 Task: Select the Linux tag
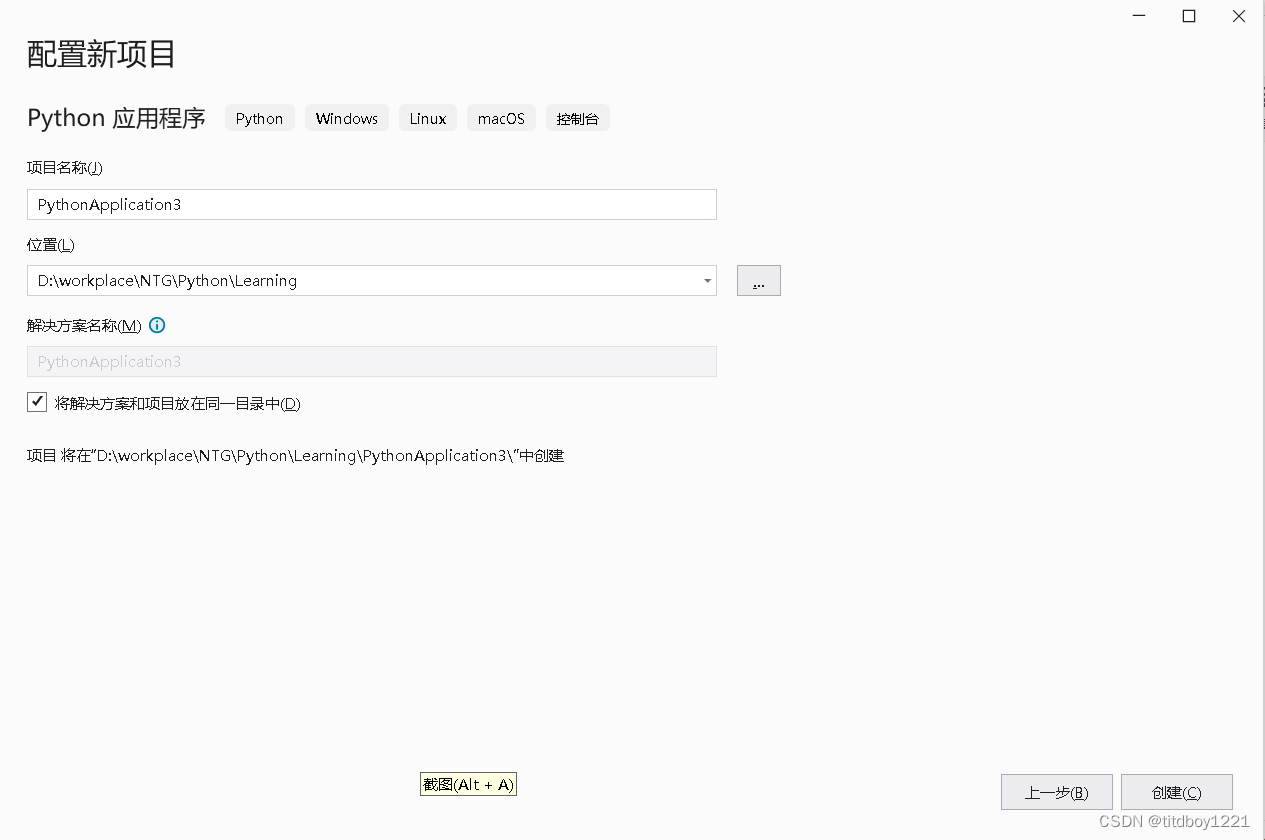coord(427,118)
